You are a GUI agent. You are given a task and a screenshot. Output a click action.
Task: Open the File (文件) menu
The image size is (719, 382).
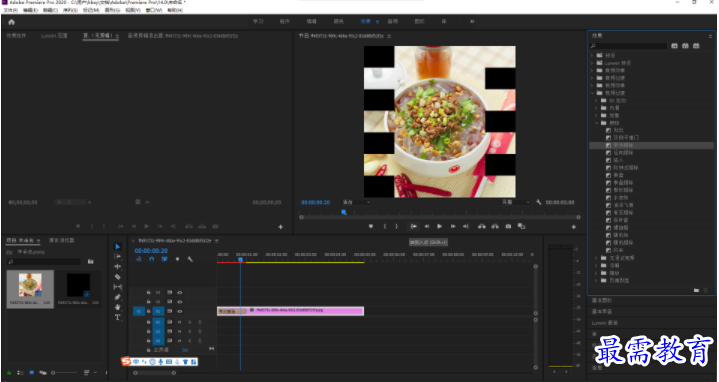tap(11, 10)
